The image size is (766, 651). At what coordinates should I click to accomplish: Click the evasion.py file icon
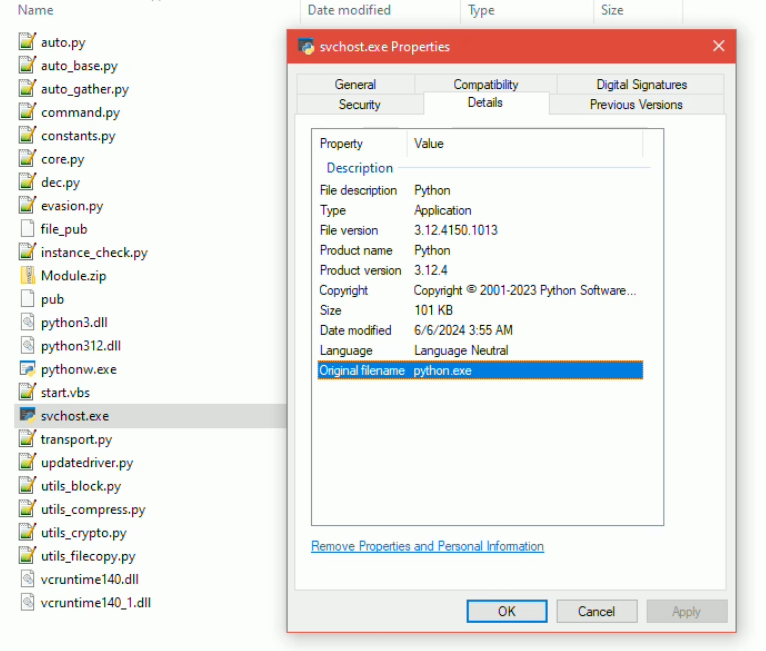coord(27,205)
